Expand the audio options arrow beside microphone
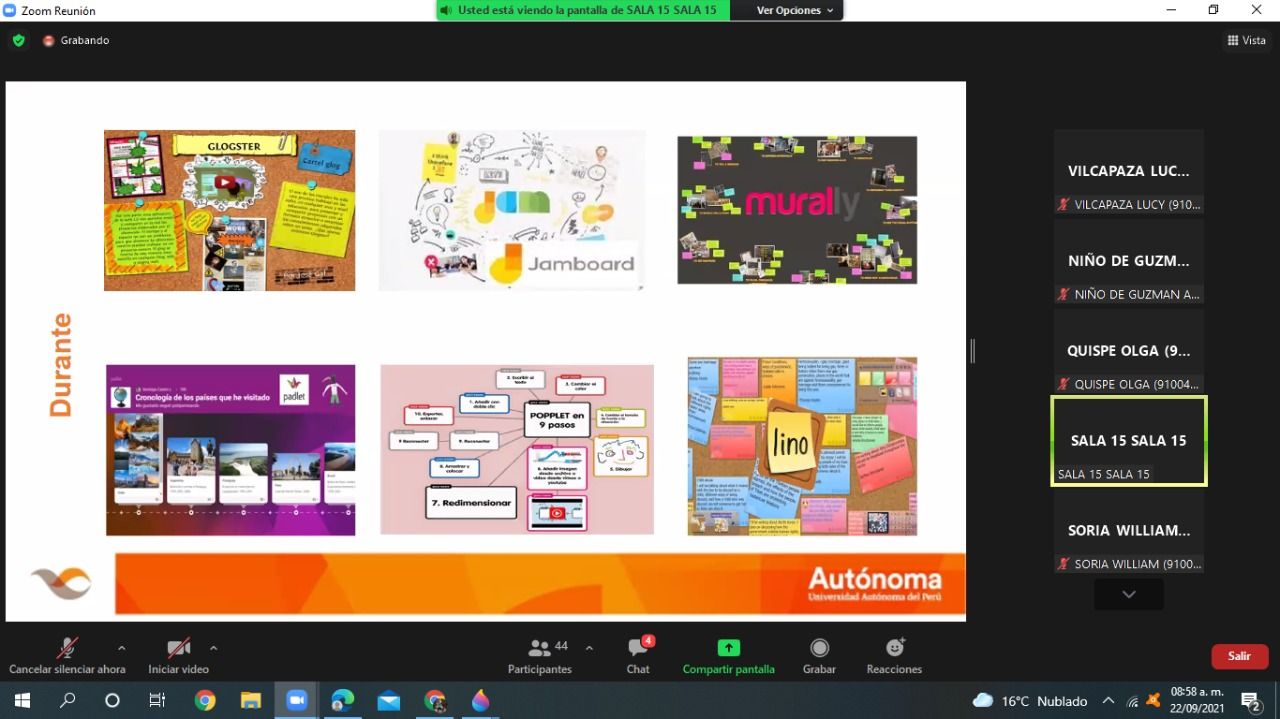The image size is (1280, 719). click(121, 648)
